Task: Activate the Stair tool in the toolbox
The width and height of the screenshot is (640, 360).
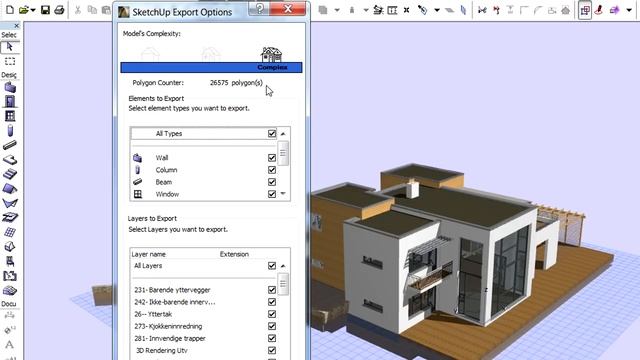Action: click(x=10, y=174)
